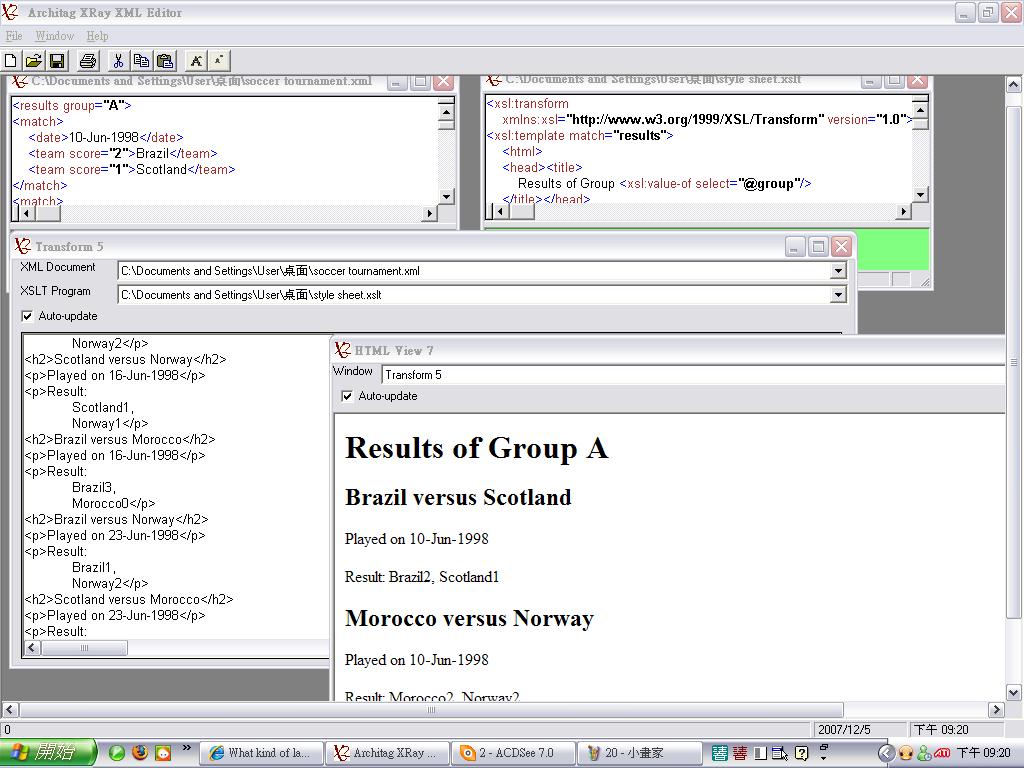Launch Firefox from quick launch bar

point(140,753)
